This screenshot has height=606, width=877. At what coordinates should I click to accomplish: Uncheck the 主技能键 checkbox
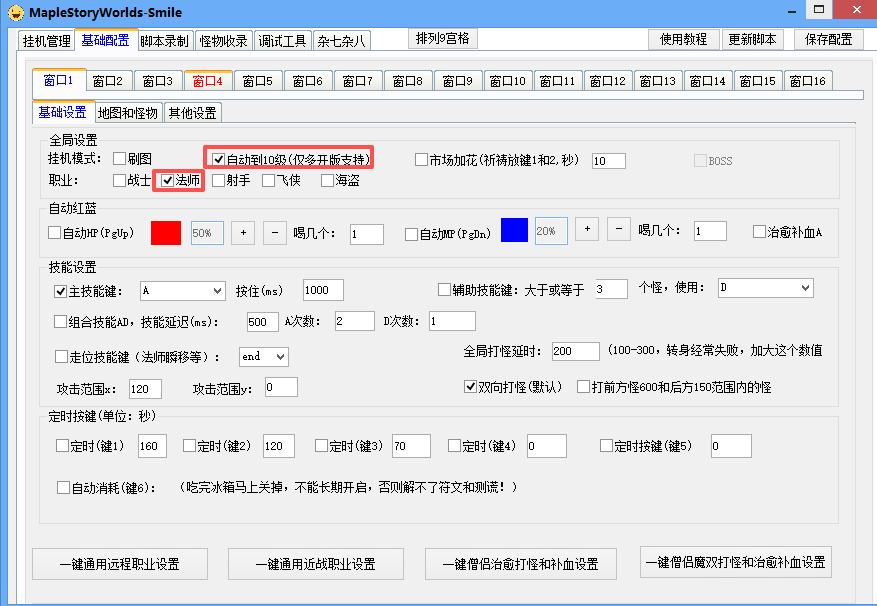tap(60, 291)
